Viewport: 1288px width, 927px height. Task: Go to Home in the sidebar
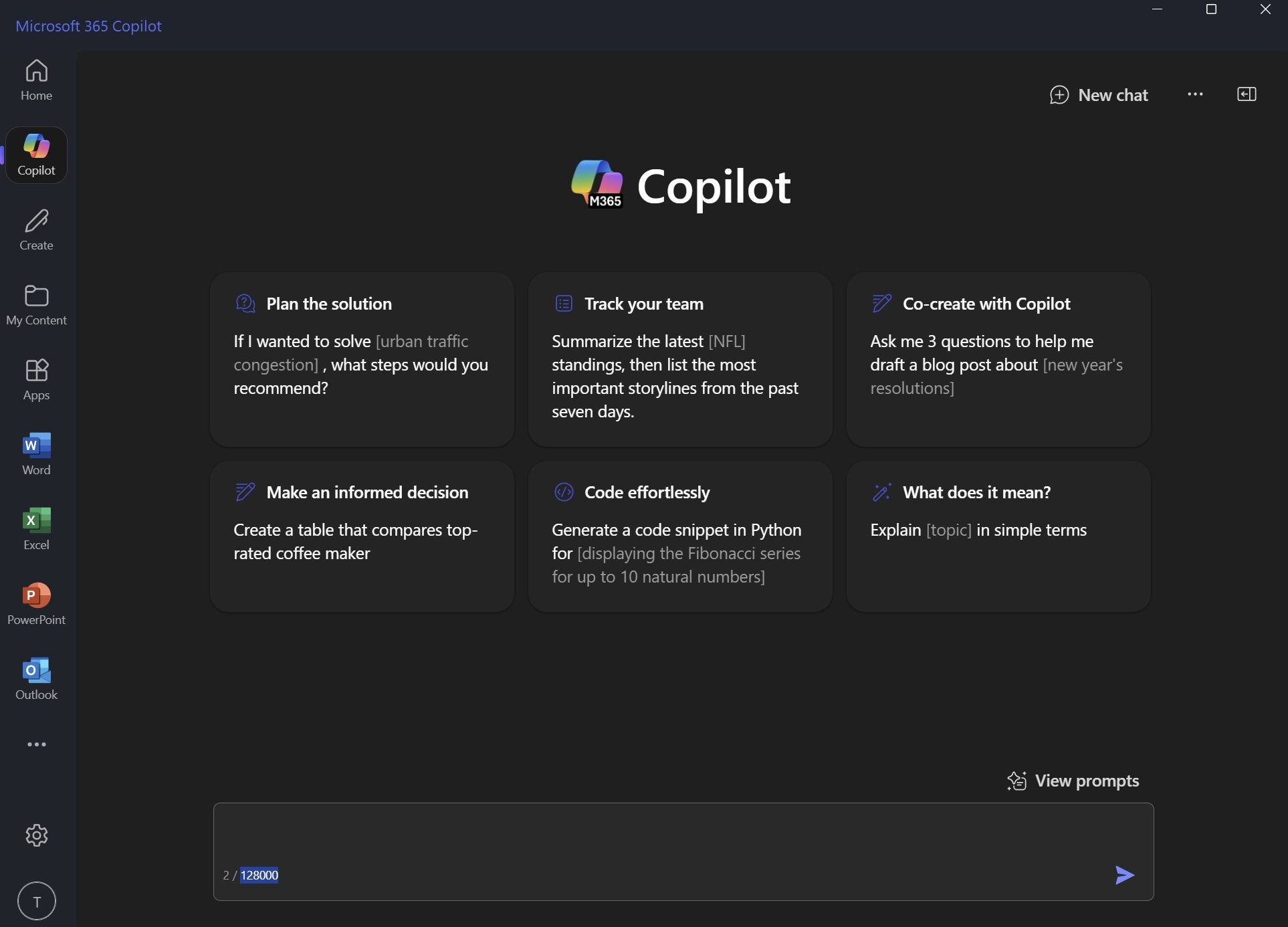[35, 79]
